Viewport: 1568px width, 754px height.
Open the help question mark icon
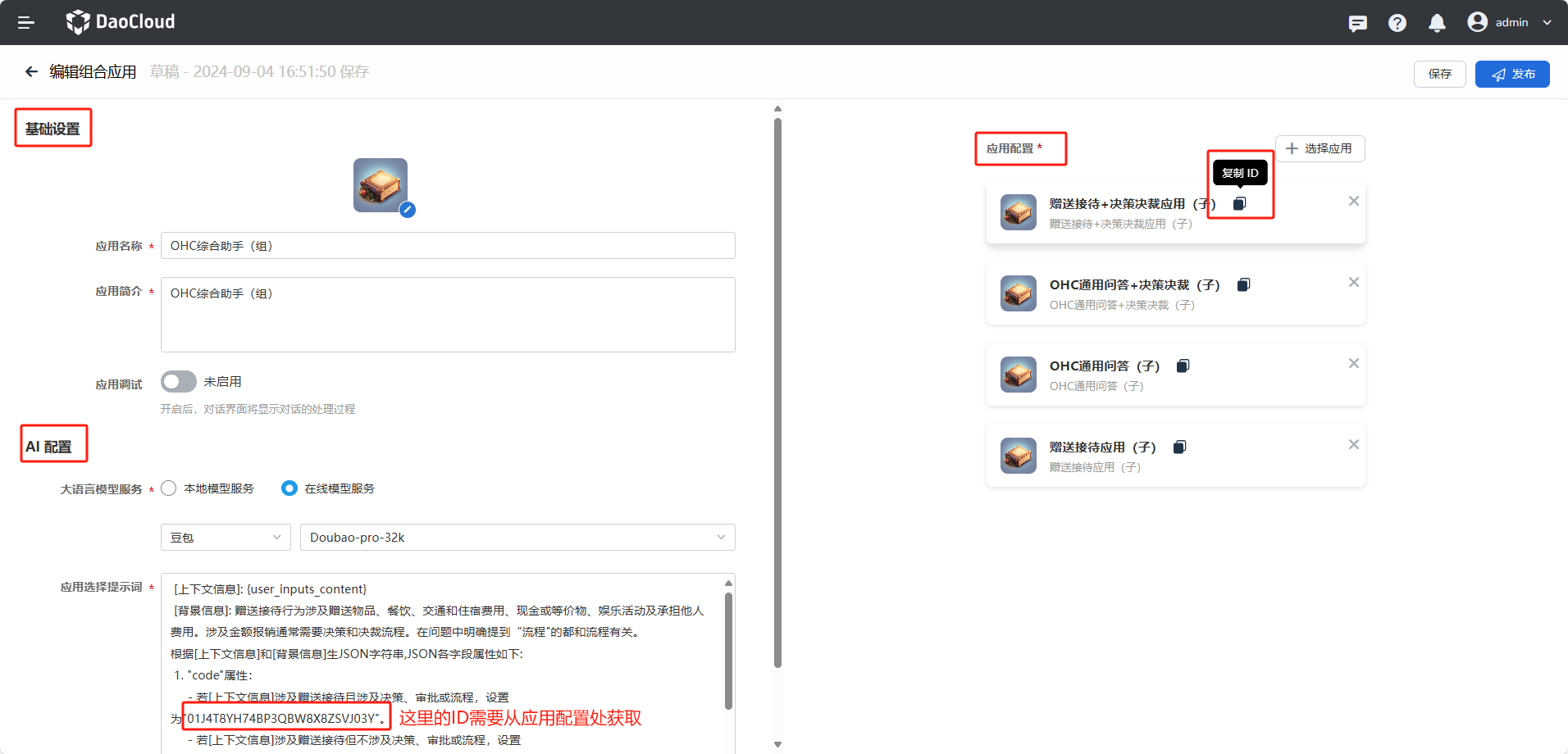(1397, 23)
